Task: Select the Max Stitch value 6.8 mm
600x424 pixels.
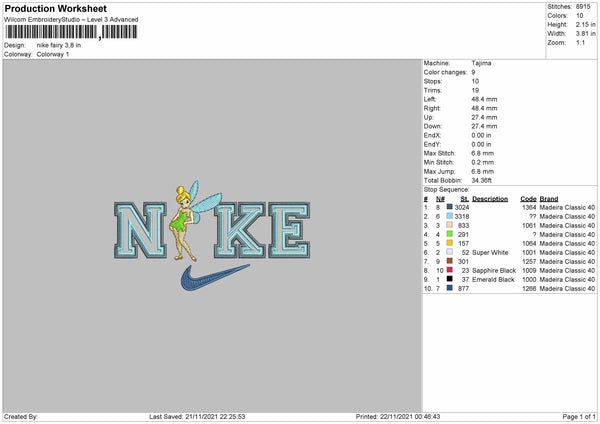Action: point(483,153)
